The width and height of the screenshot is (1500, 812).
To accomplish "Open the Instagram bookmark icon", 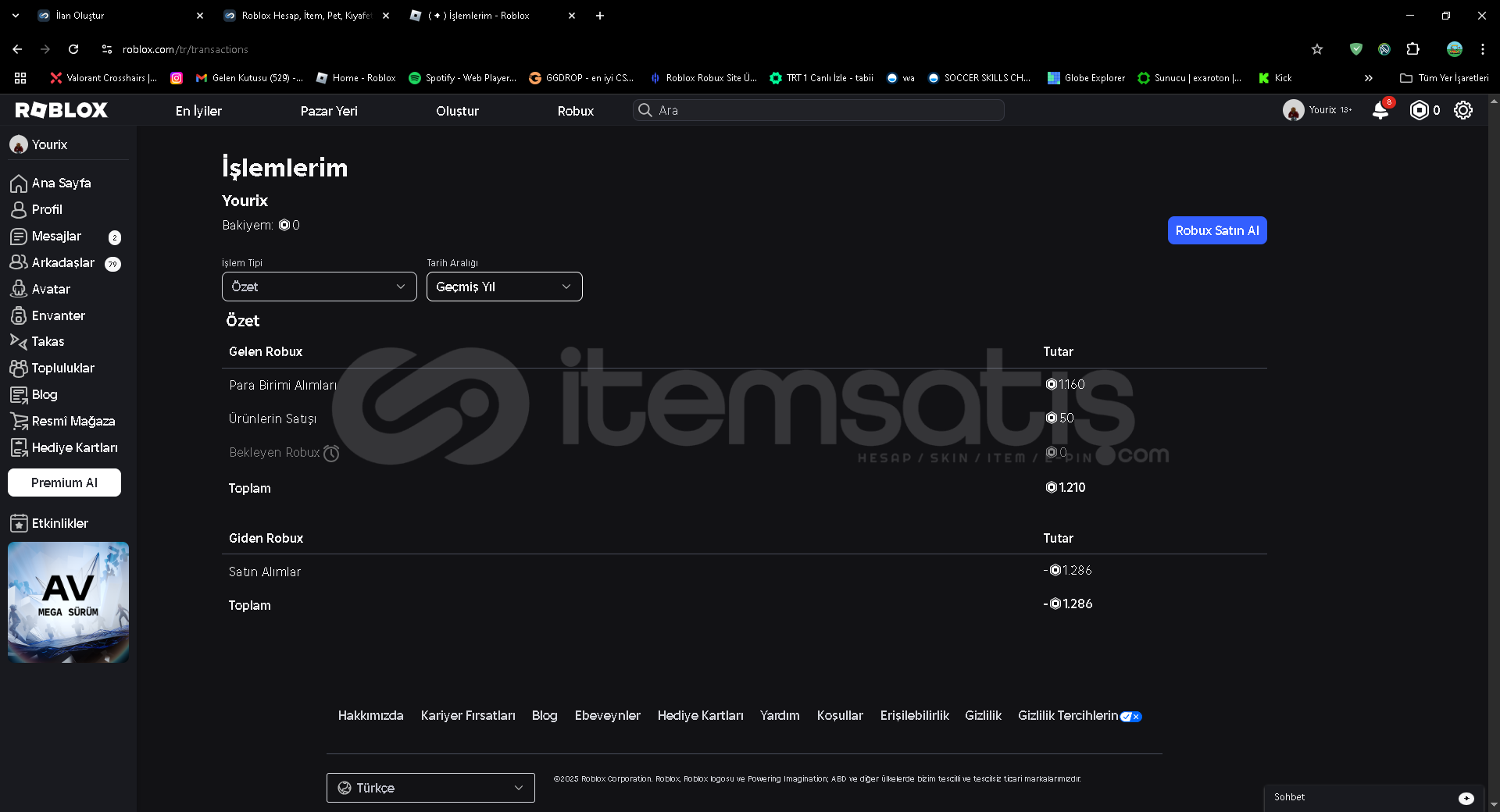I will pos(177,78).
